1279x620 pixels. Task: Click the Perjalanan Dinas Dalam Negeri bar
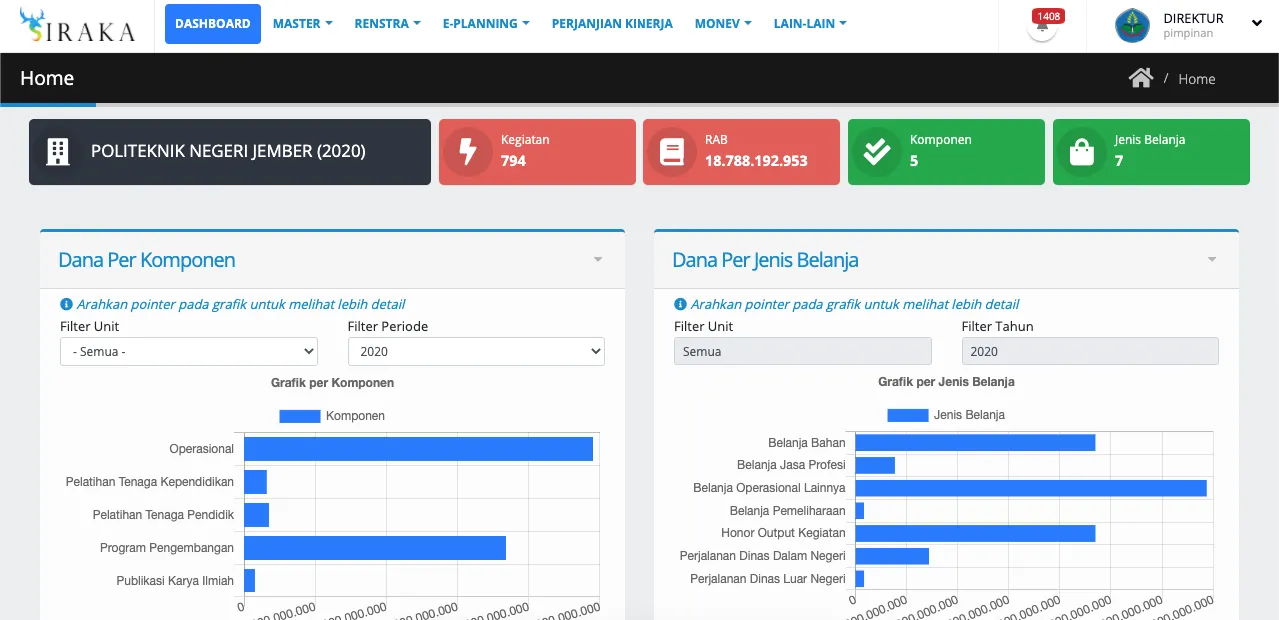tap(892, 556)
